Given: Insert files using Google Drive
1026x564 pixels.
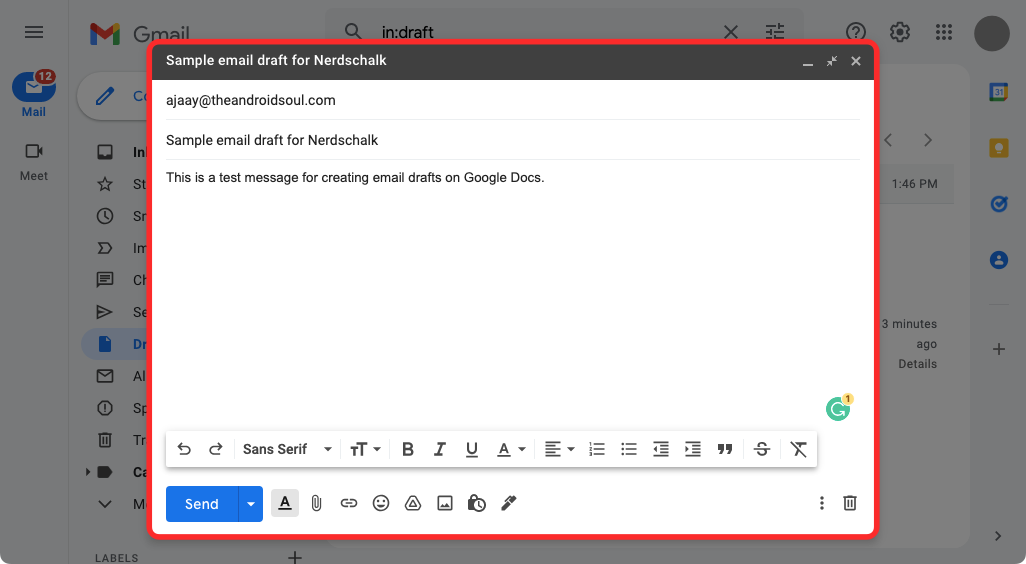Looking at the screenshot, I should point(413,503).
